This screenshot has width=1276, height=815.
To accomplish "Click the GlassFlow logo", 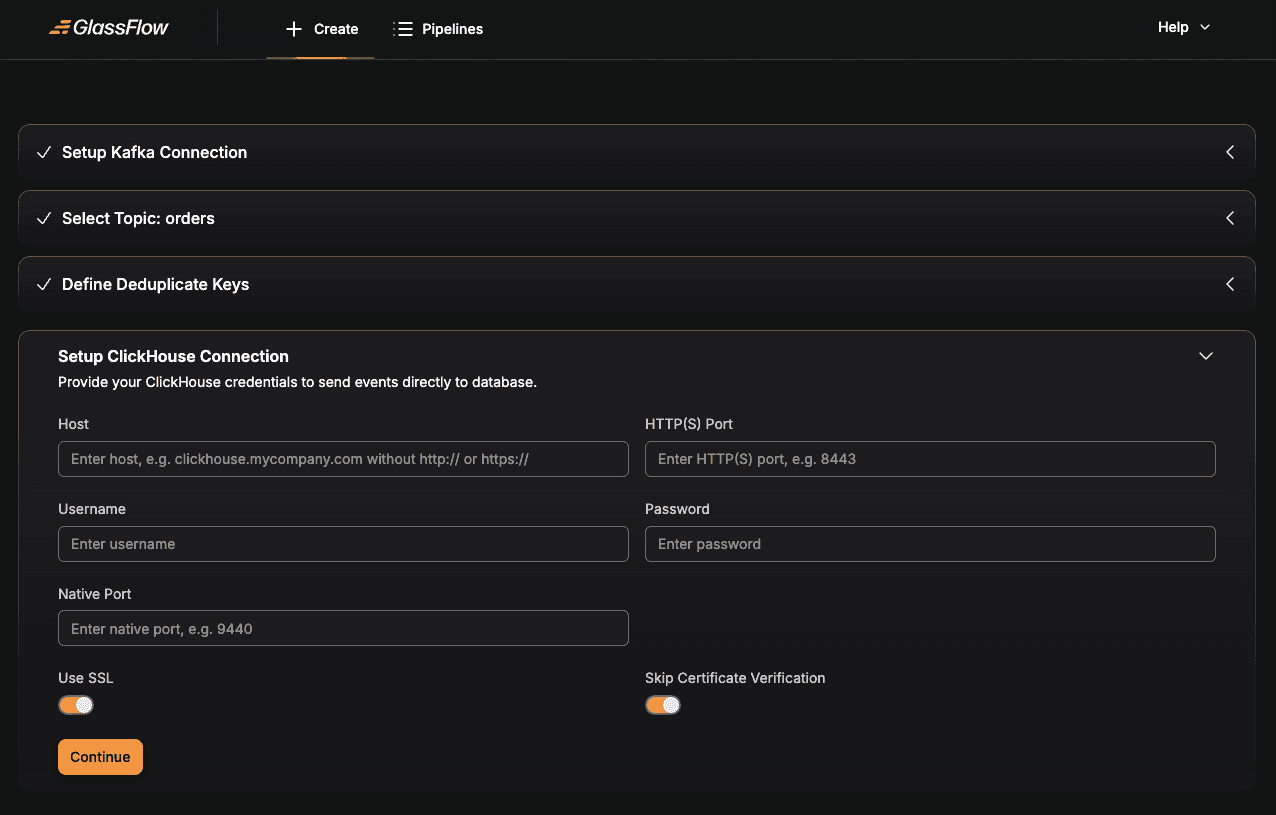I will coord(109,28).
